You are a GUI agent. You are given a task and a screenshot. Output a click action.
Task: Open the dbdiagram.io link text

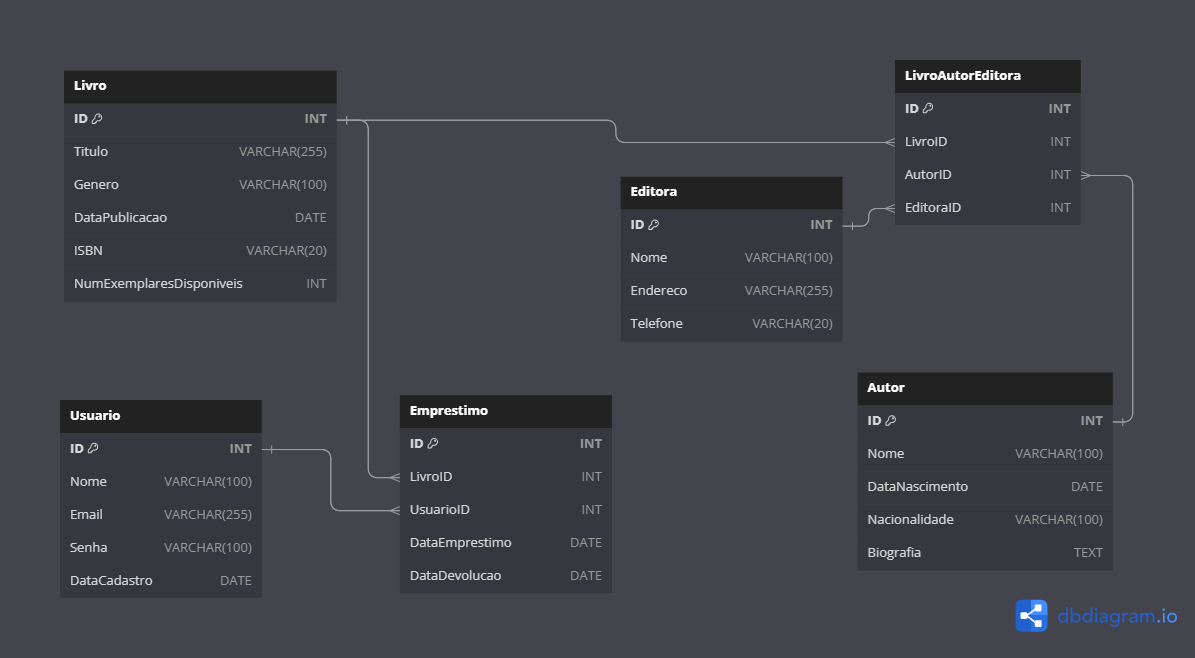coord(1117,617)
